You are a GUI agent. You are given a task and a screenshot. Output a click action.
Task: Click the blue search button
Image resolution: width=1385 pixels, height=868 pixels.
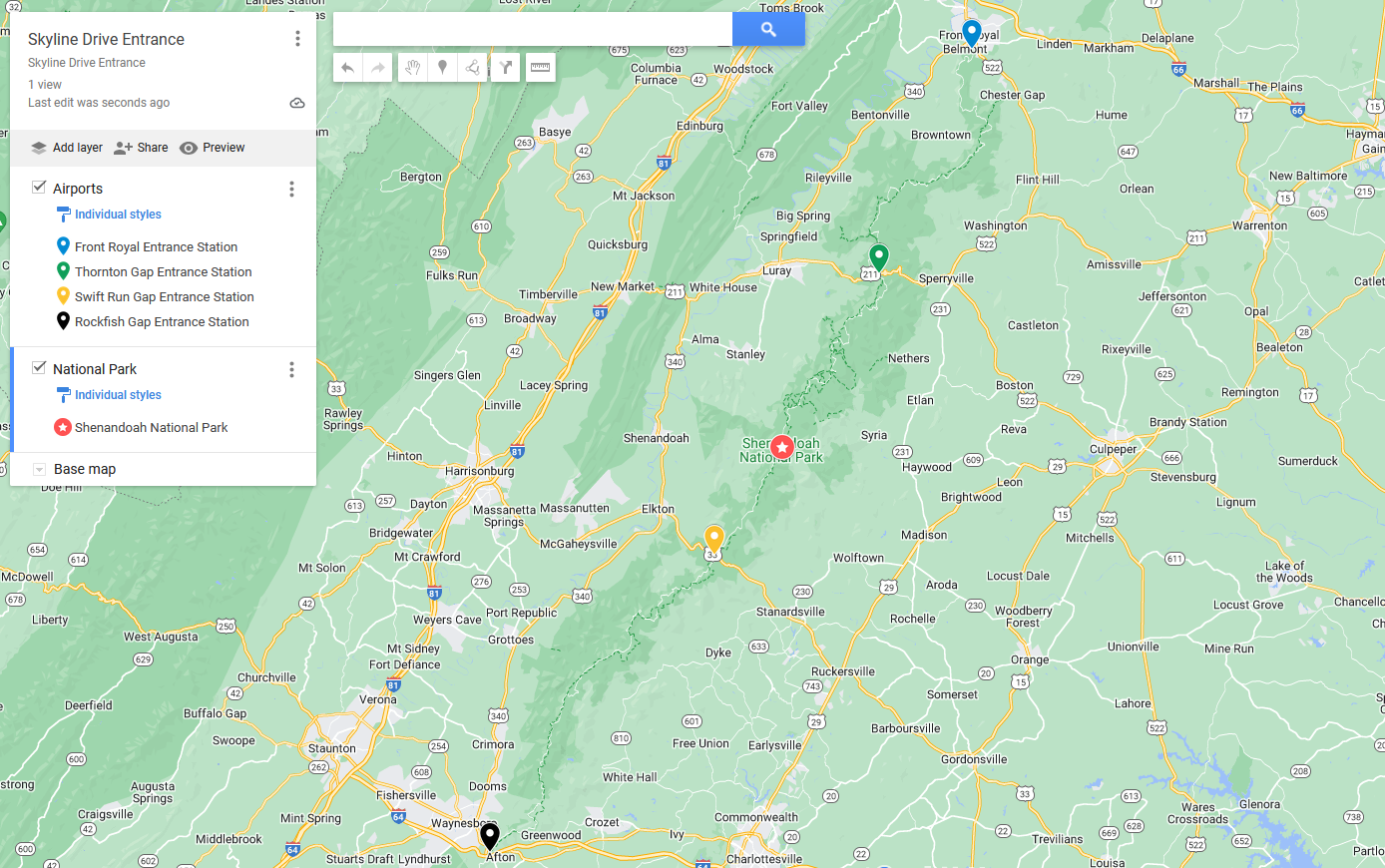768,29
